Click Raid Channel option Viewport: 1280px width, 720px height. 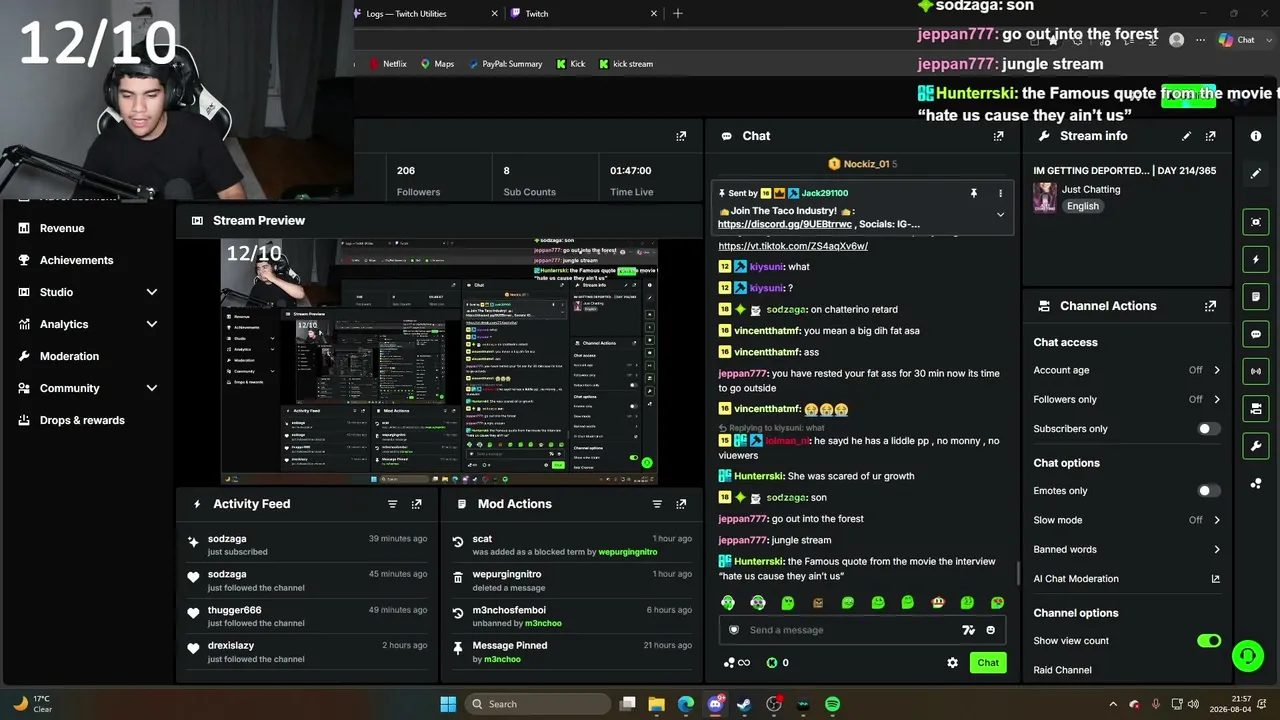(1062, 670)
